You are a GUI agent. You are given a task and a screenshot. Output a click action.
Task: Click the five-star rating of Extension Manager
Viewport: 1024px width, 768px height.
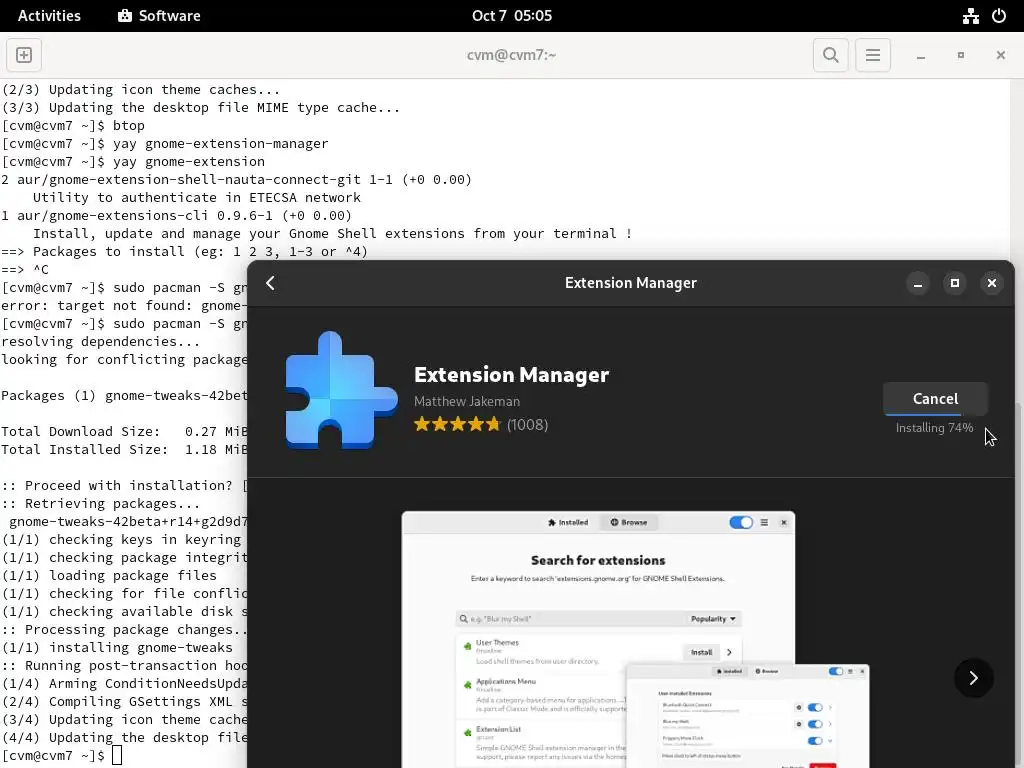[x=456, y=424]
